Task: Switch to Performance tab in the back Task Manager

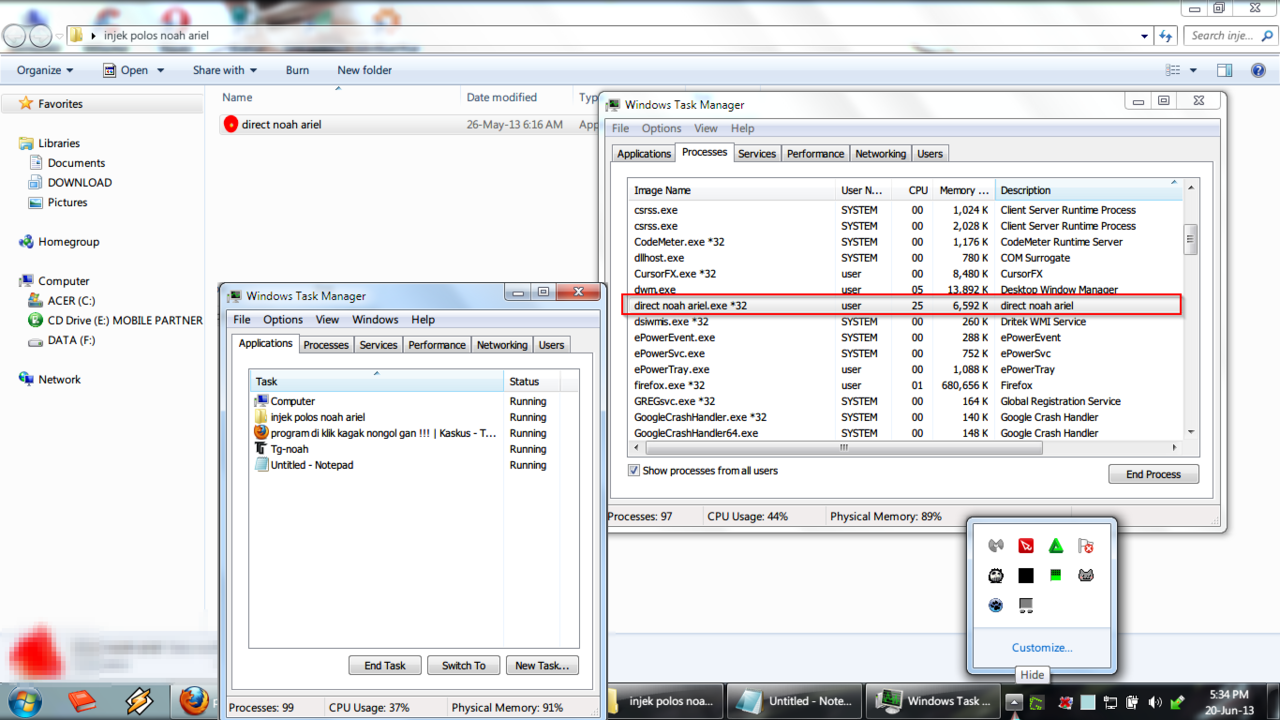Action: [815, 154]
